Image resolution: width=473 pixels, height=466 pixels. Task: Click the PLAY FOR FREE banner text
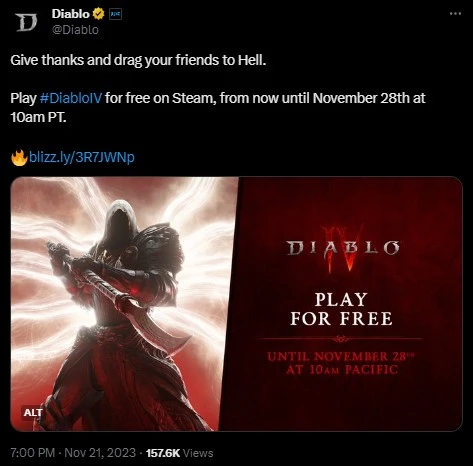click(x=341, y=309)
